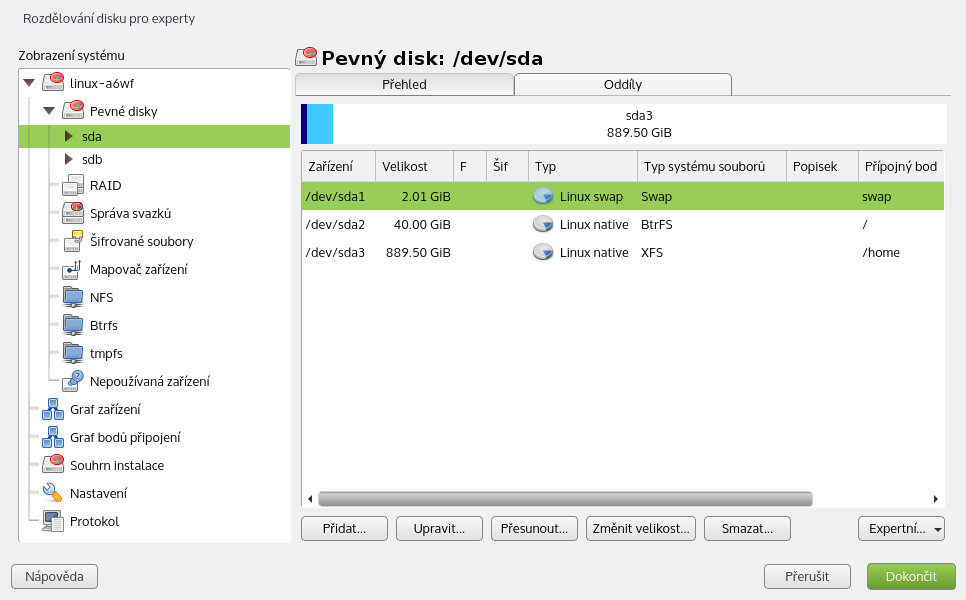
Task: Expand the sda disk tree node
Action: [x=69, y=136]
